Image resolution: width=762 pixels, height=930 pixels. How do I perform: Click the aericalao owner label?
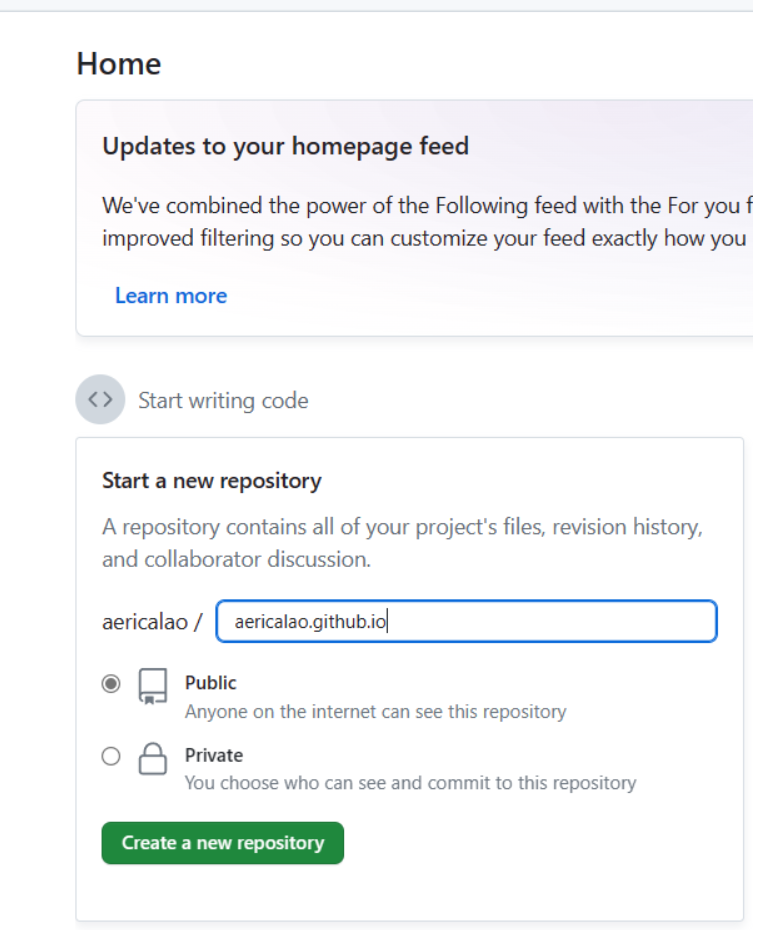tap(144, 621)
